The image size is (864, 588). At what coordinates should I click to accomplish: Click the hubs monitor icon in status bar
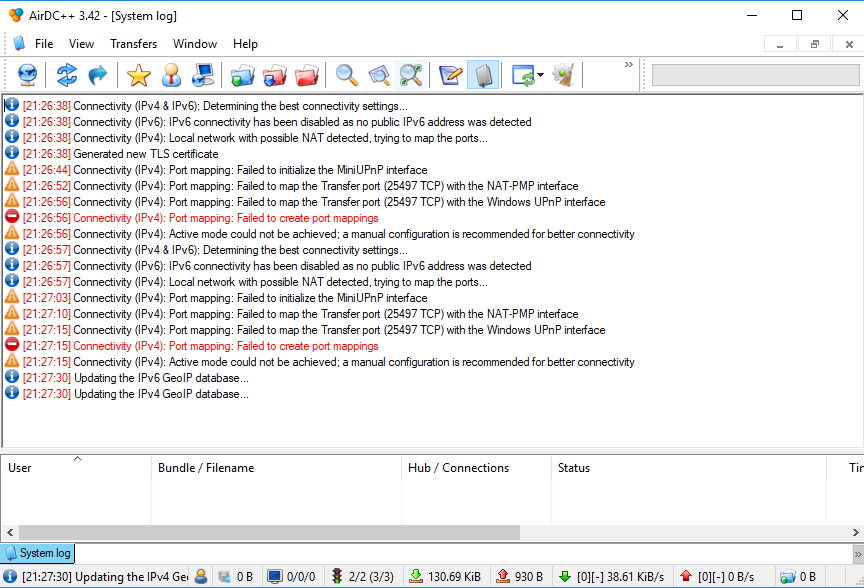tap(274, 576)
